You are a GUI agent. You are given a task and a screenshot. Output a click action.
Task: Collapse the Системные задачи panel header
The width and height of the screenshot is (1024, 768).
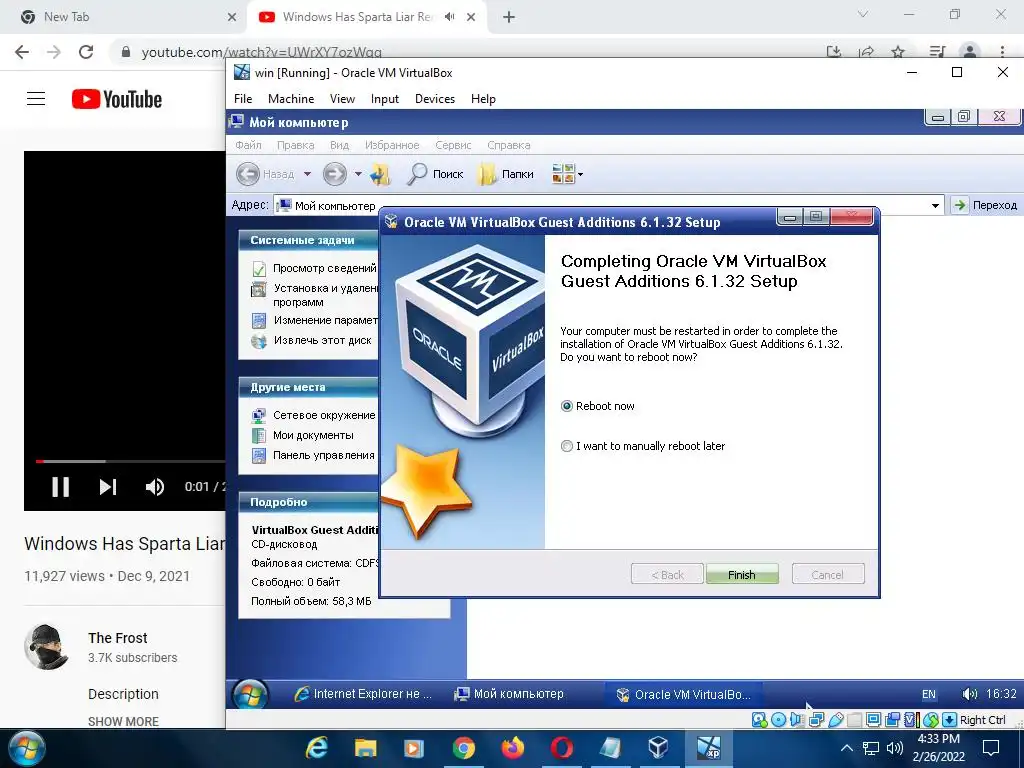click(x=308, y=240)
